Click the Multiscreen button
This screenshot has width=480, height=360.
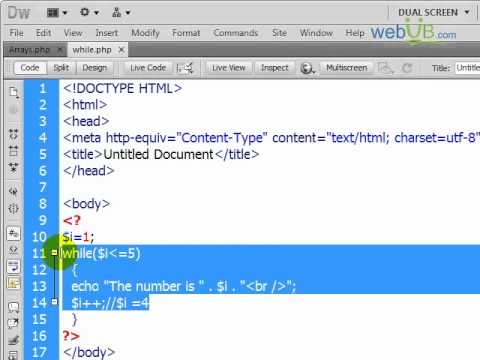click(347, 68)
